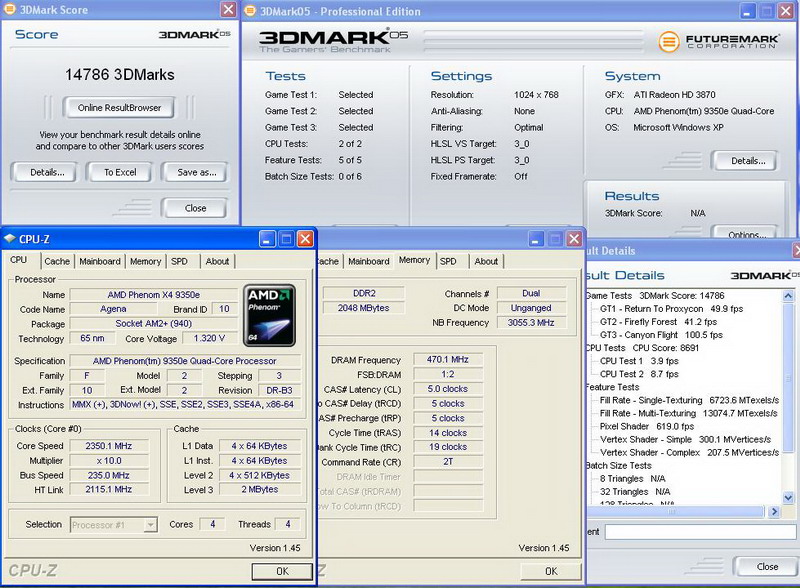800x588 pixels.
Task: Select GT3 - Canyon Flight result
Action: pos(662,335)
